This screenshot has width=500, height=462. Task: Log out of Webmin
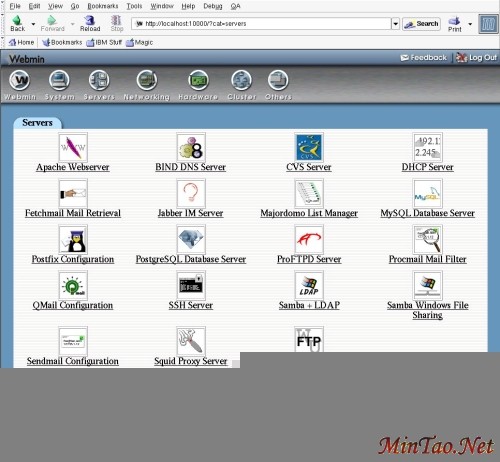point(476,58)
